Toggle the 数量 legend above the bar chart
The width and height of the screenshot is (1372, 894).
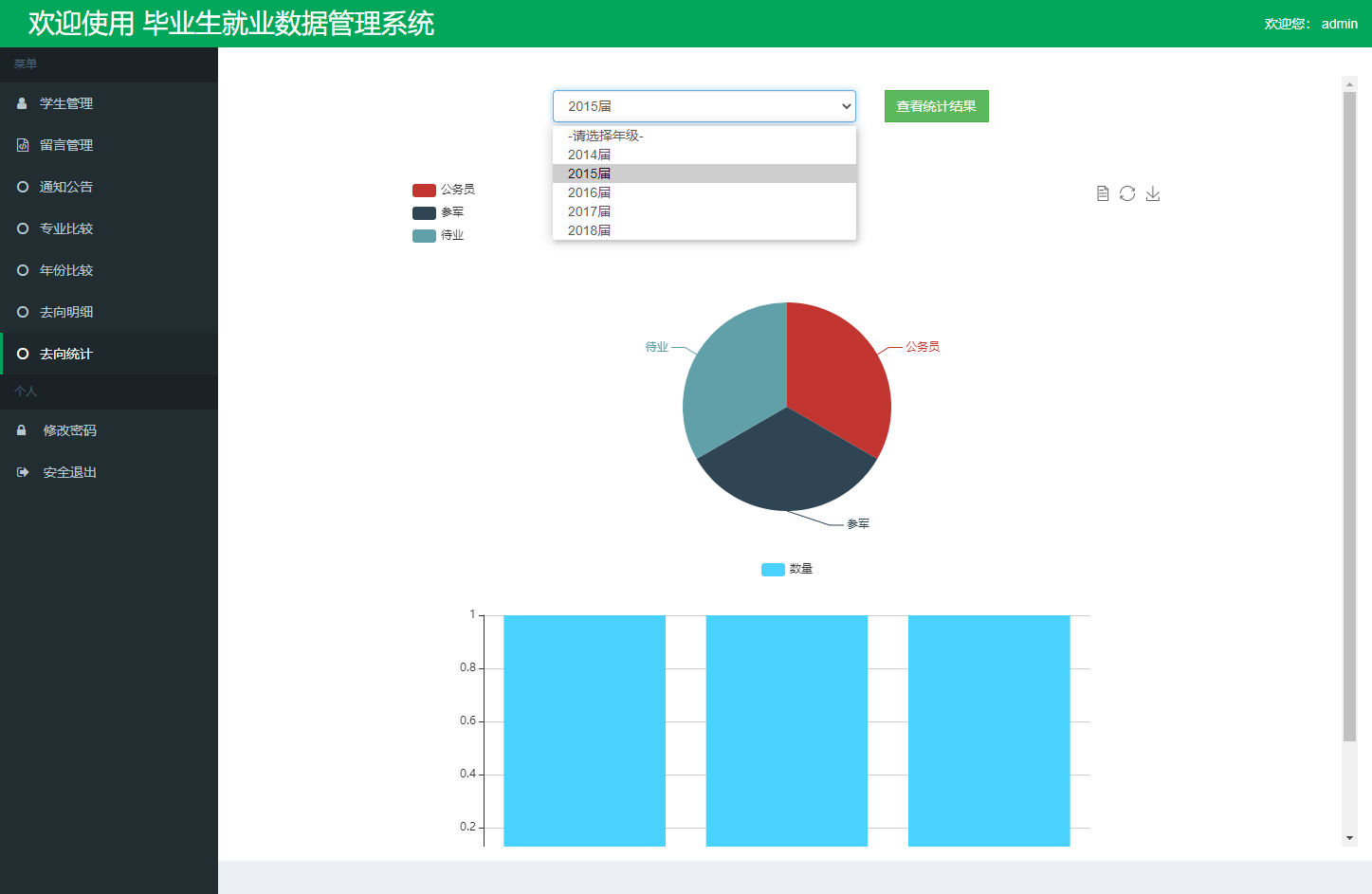pyautogui.click(x=787, y=568)
